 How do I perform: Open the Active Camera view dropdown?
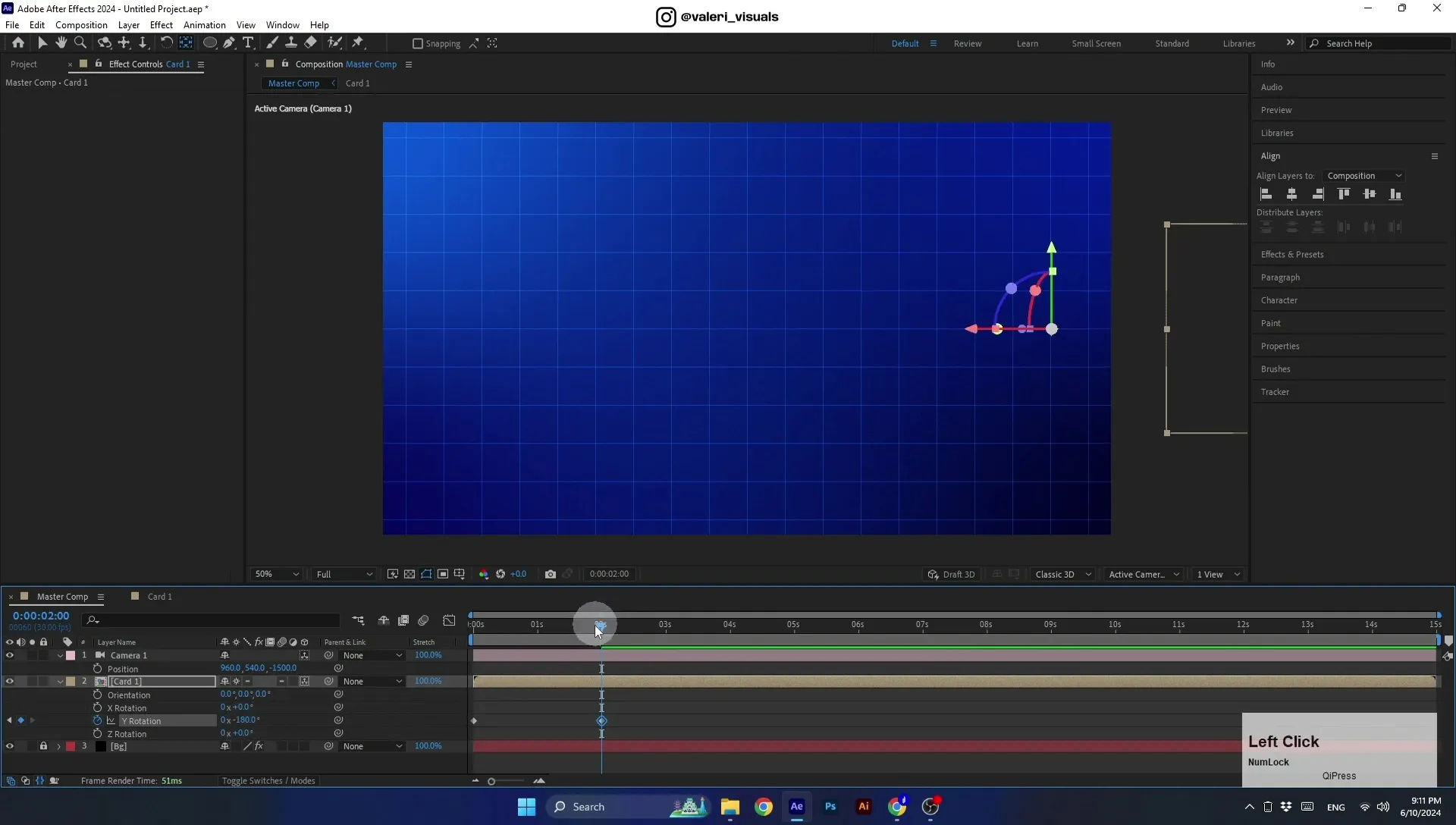pyautogui.click(x=1144, y=574)
